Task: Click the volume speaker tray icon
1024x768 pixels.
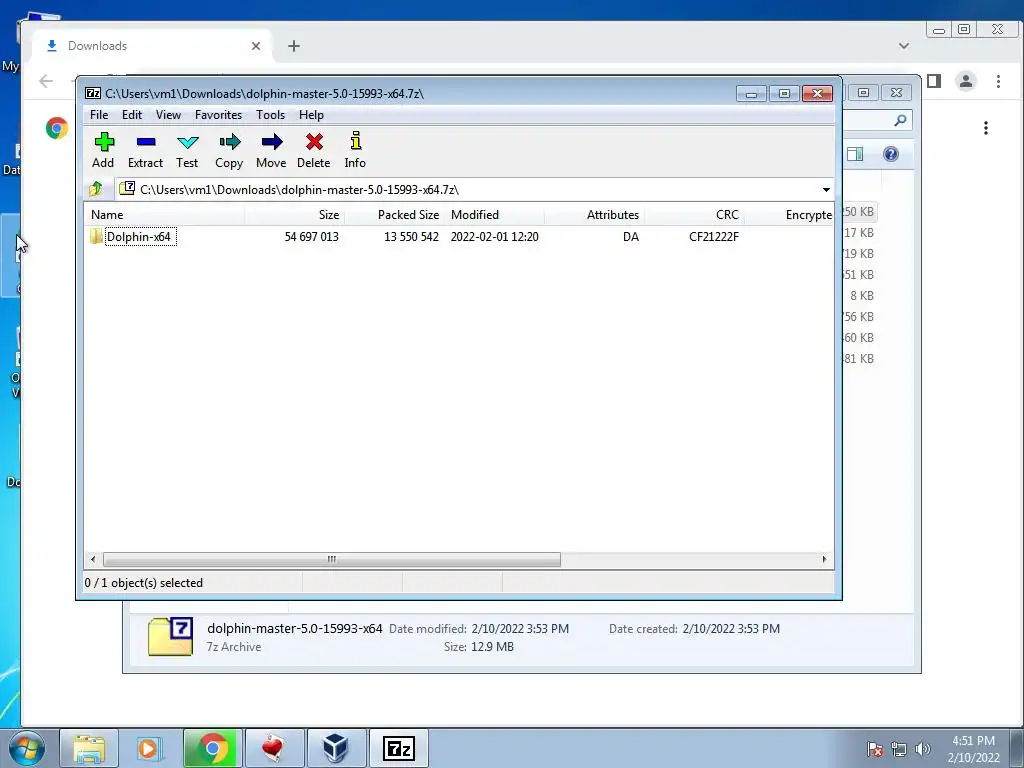Action: click(922, 749)
